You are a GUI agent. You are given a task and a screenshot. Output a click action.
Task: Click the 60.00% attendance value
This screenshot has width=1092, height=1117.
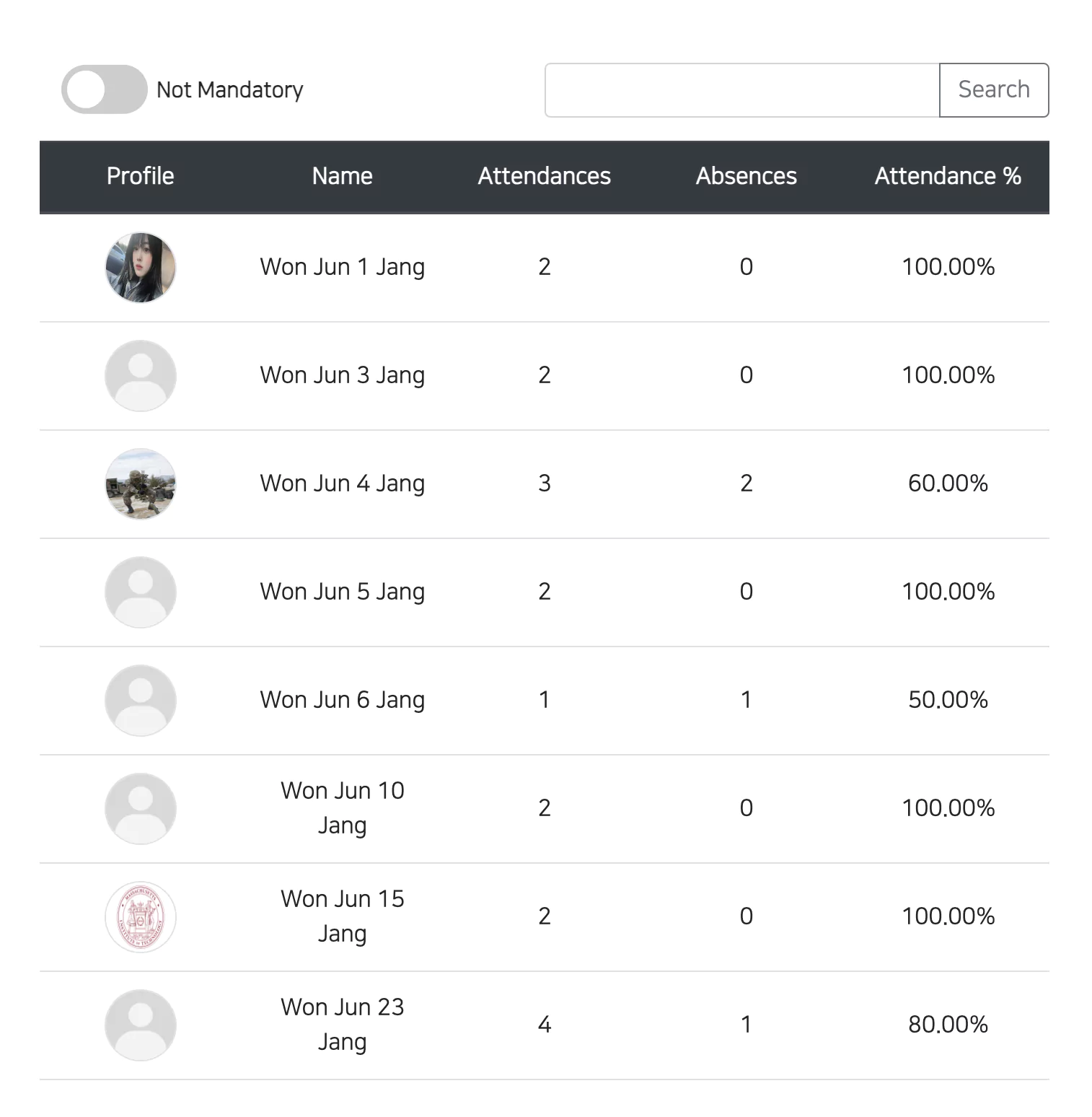[948, 483]
